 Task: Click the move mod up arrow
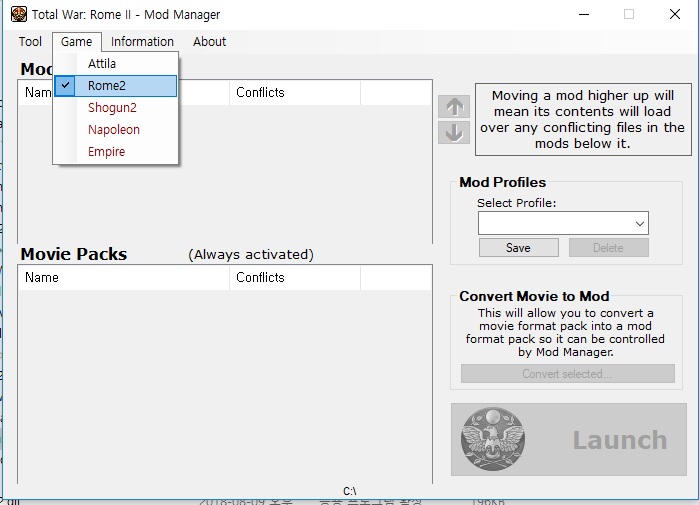(453, 107)
